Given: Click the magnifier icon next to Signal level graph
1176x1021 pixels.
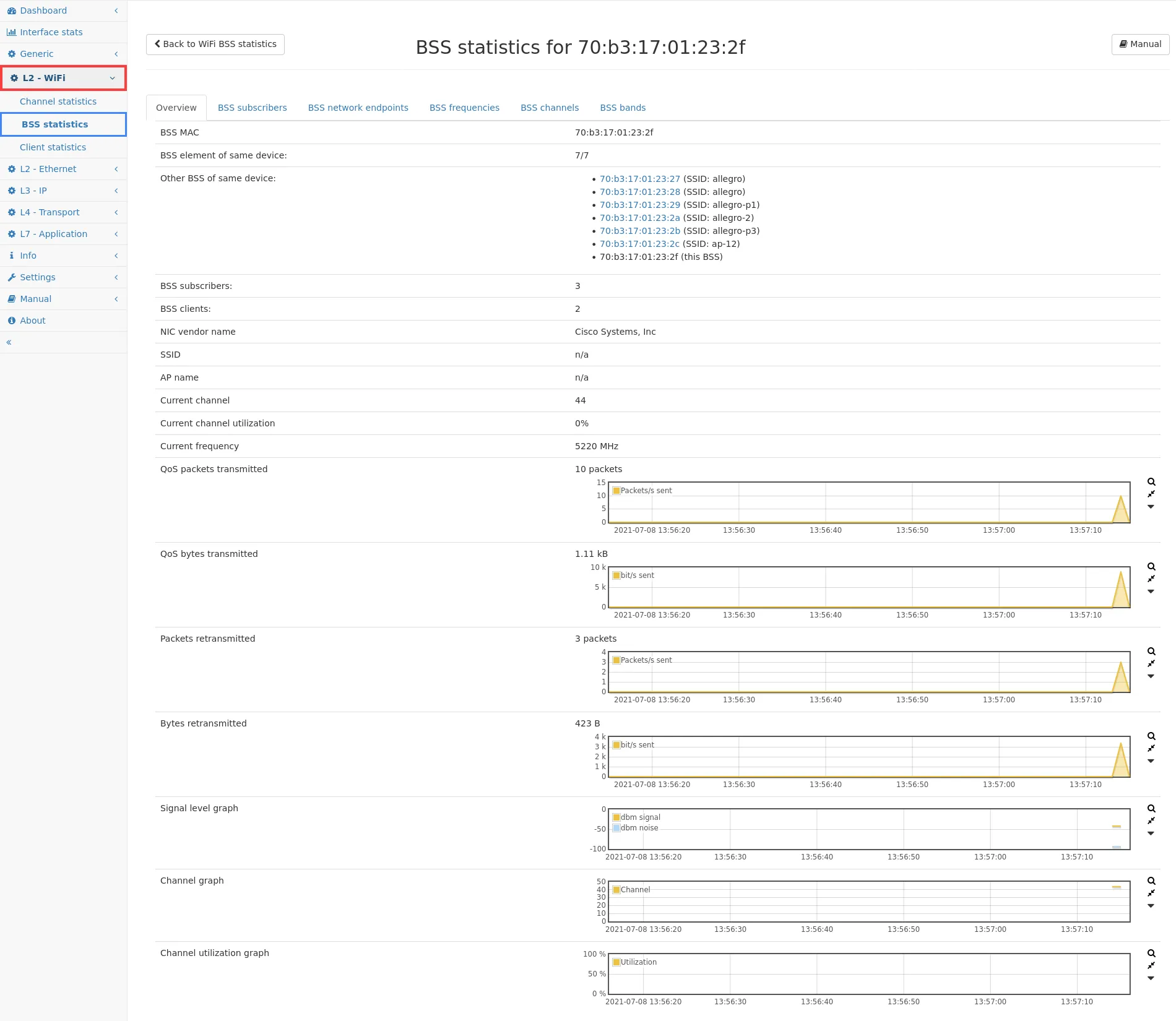Looking at the screenshot, I should coord(1151,809).
